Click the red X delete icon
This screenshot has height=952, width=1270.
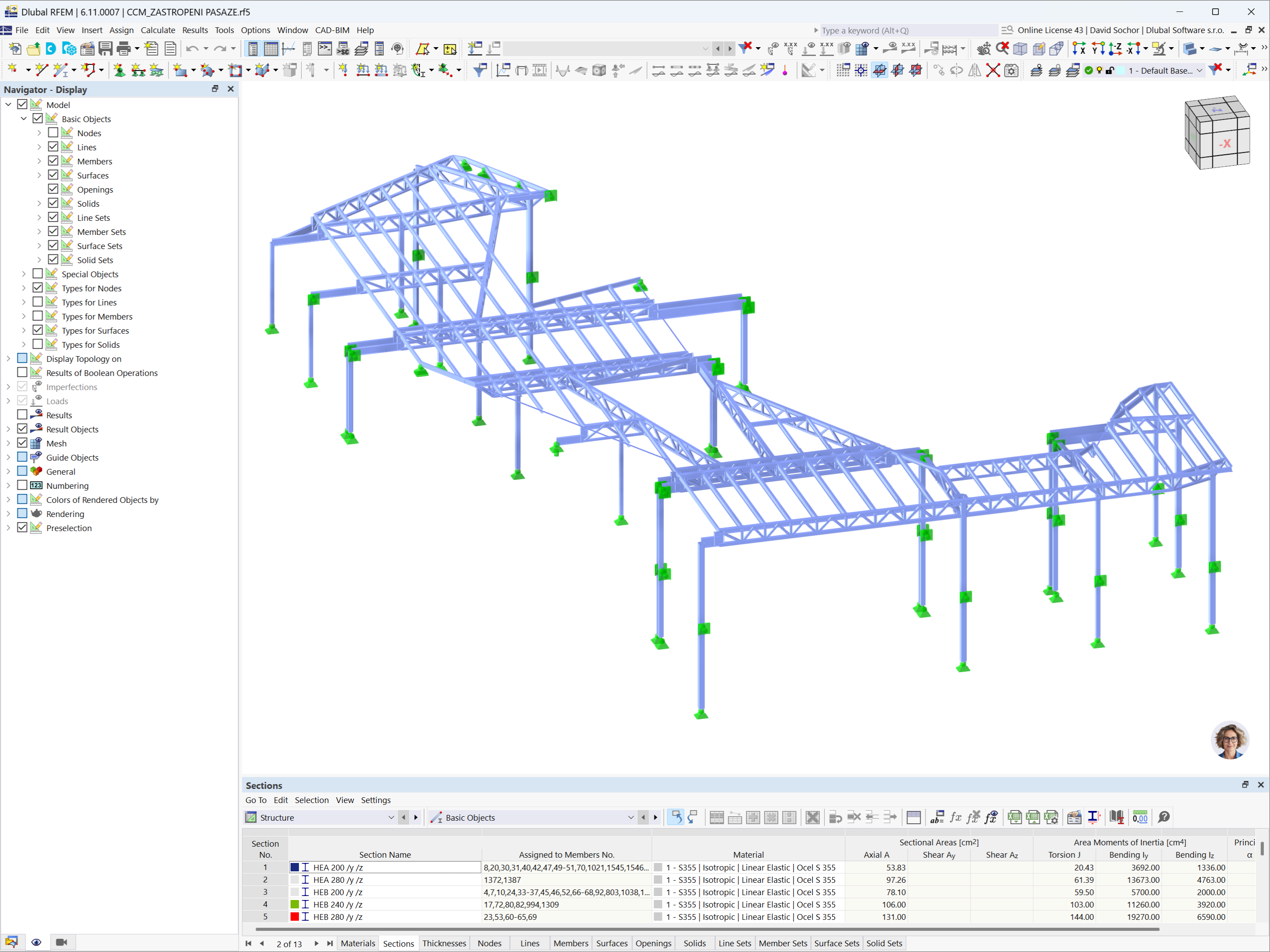pos(993,70)
